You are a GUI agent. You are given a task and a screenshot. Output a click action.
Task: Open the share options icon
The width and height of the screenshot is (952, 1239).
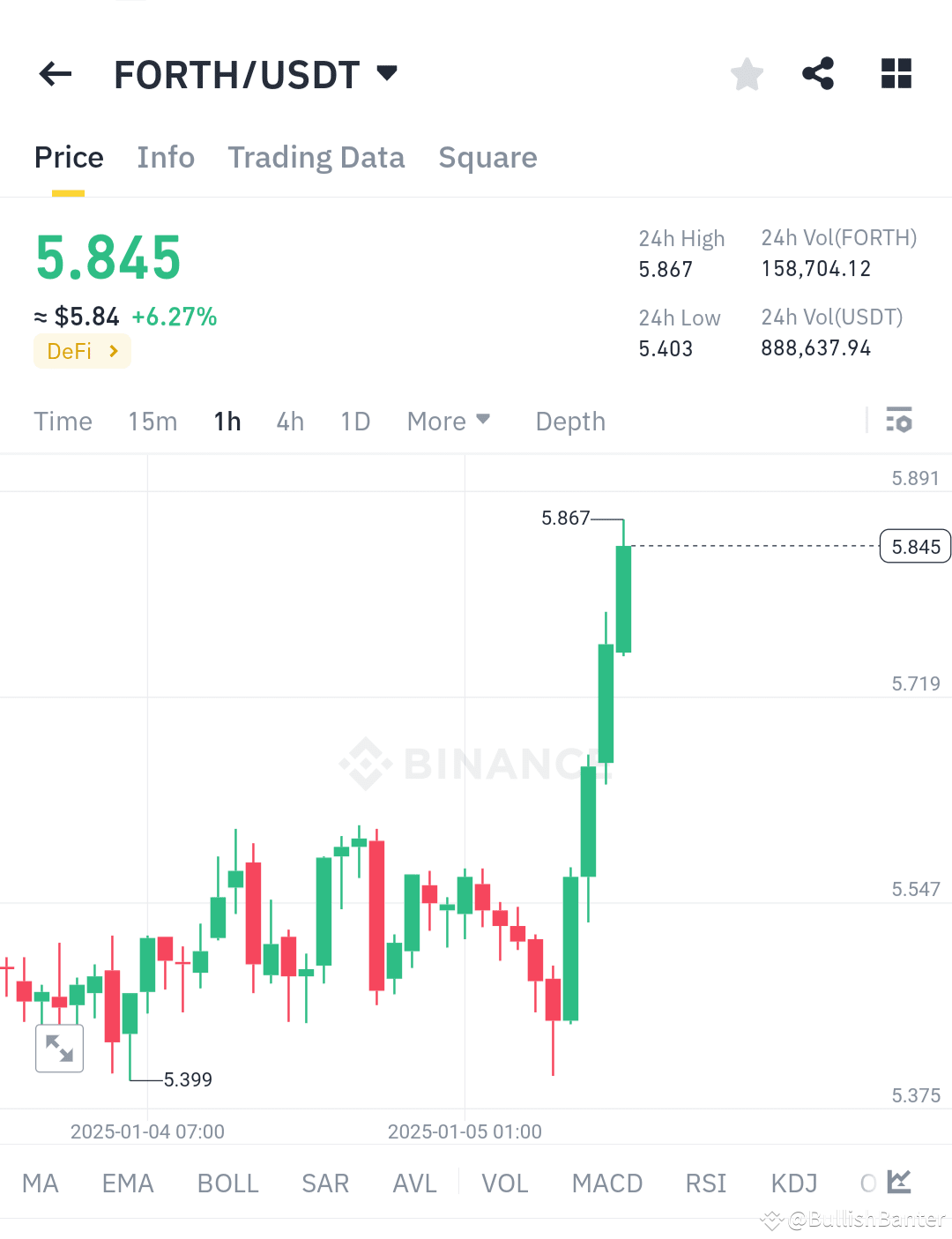click(x=818, y=74)
